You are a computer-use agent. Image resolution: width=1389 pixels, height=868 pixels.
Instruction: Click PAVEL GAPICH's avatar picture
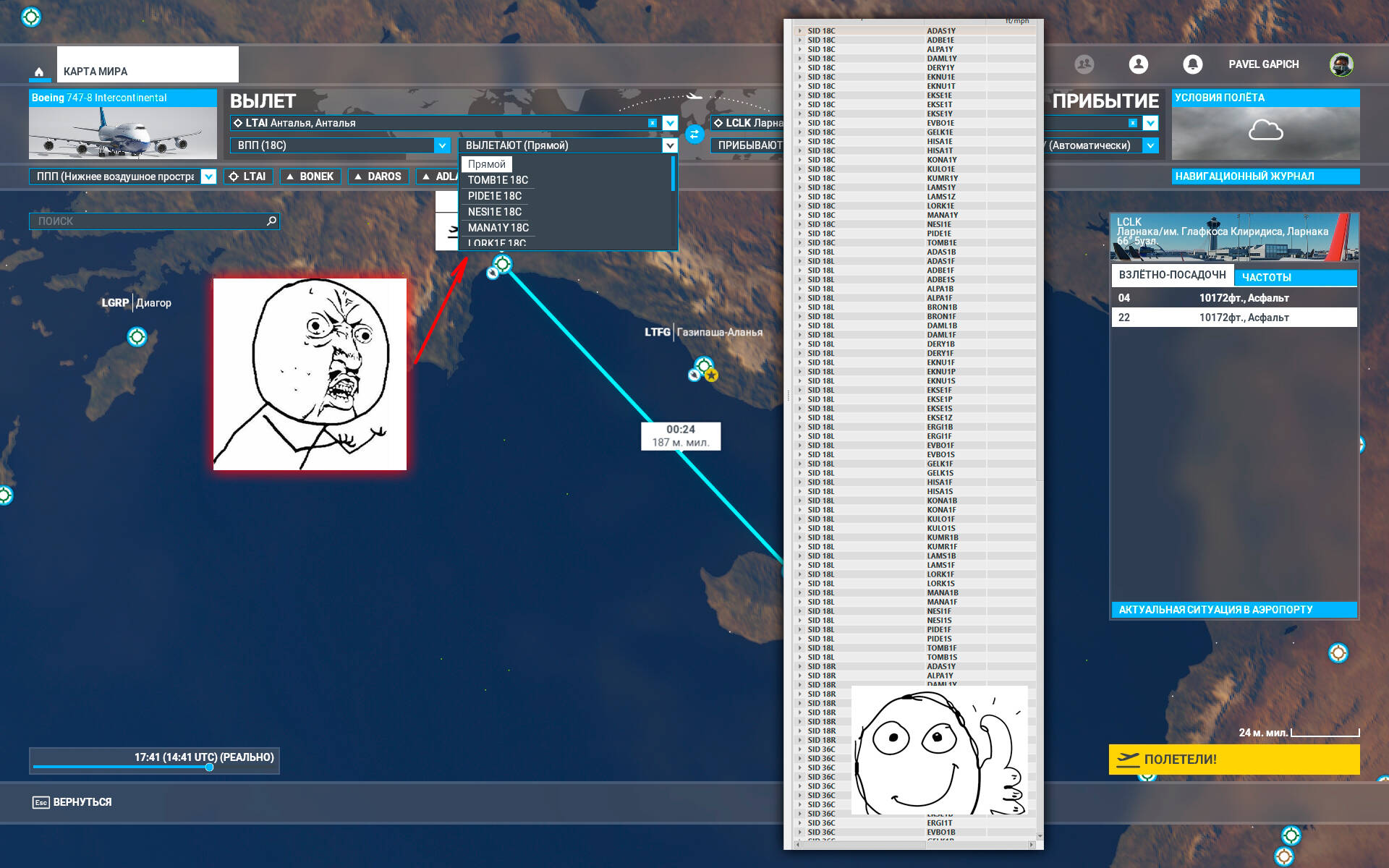tap(1341, 64)
